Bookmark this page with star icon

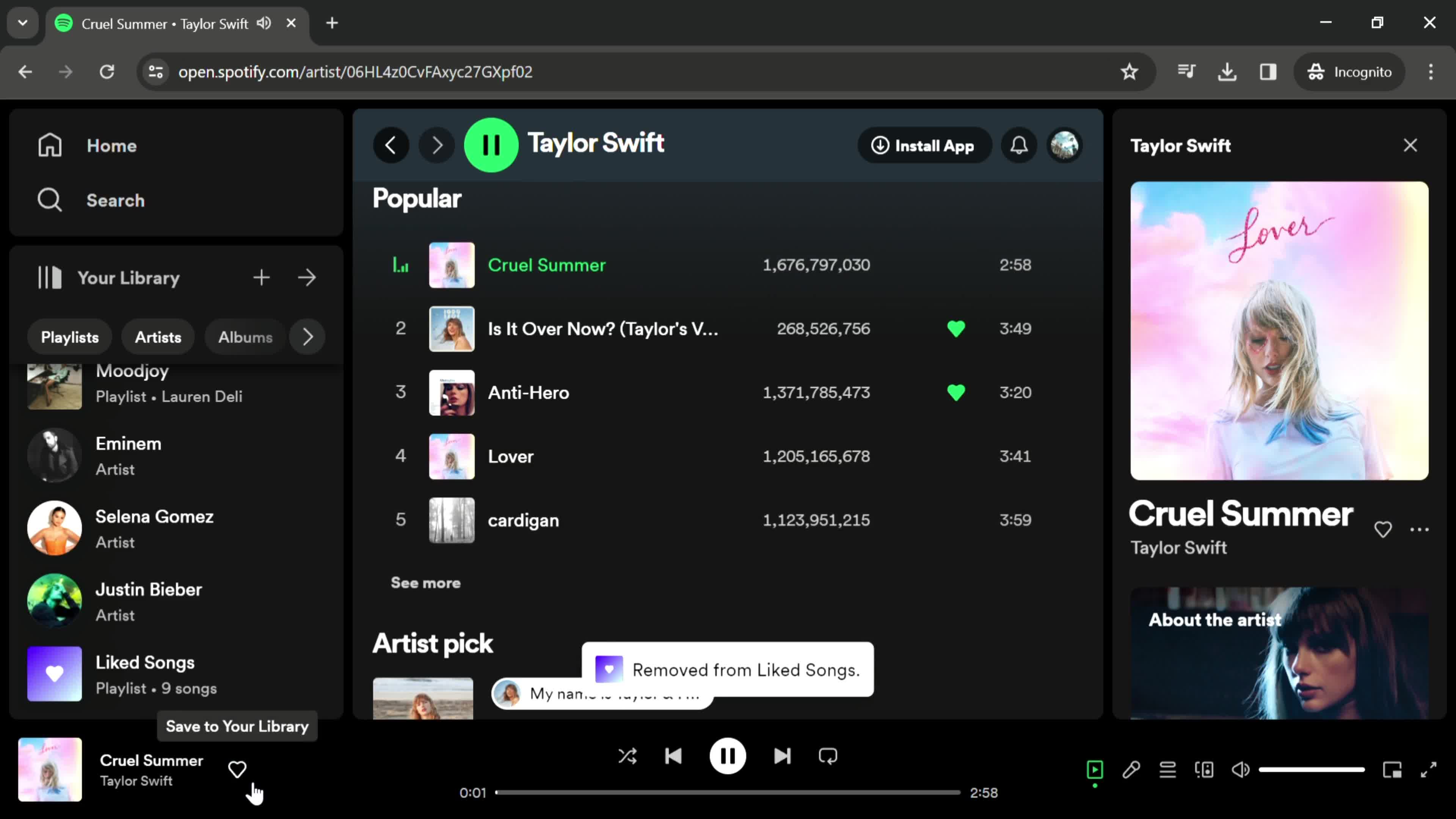1129,72
